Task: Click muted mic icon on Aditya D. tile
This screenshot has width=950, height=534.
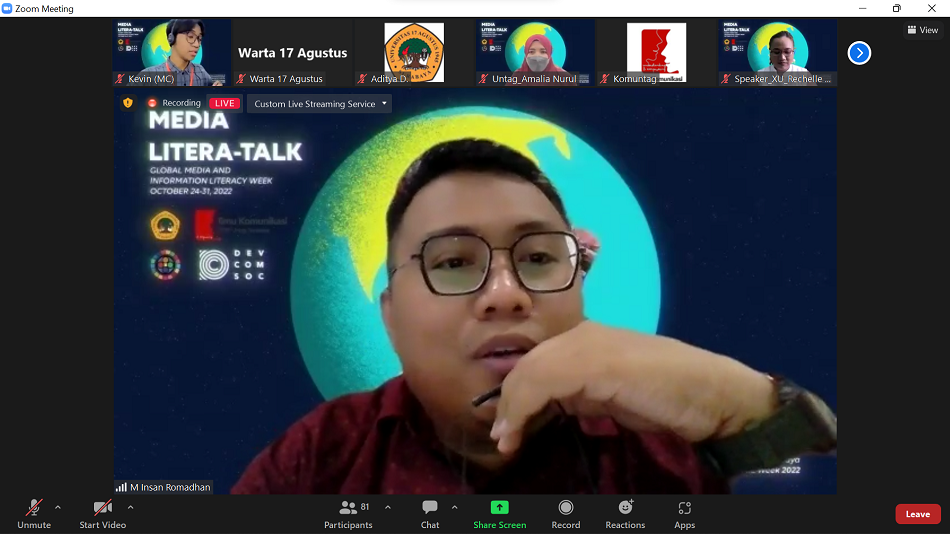Action: [362, 79]
